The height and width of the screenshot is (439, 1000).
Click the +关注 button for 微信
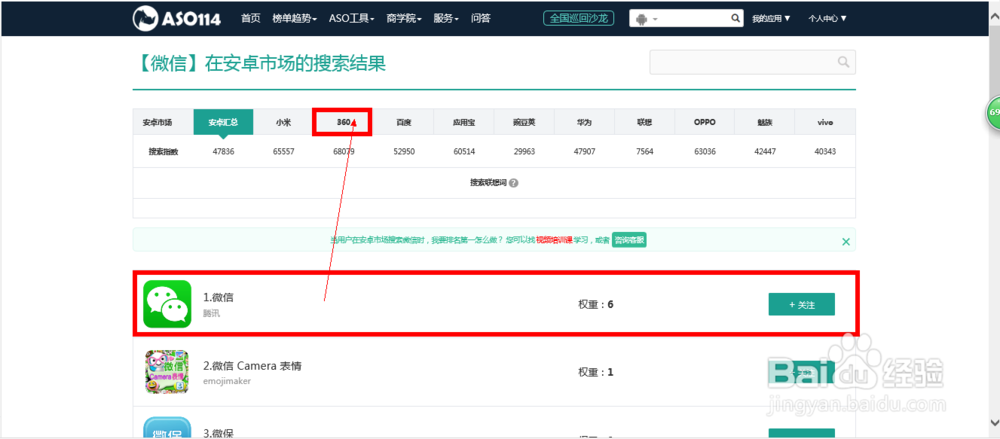[x=802, y=304]
